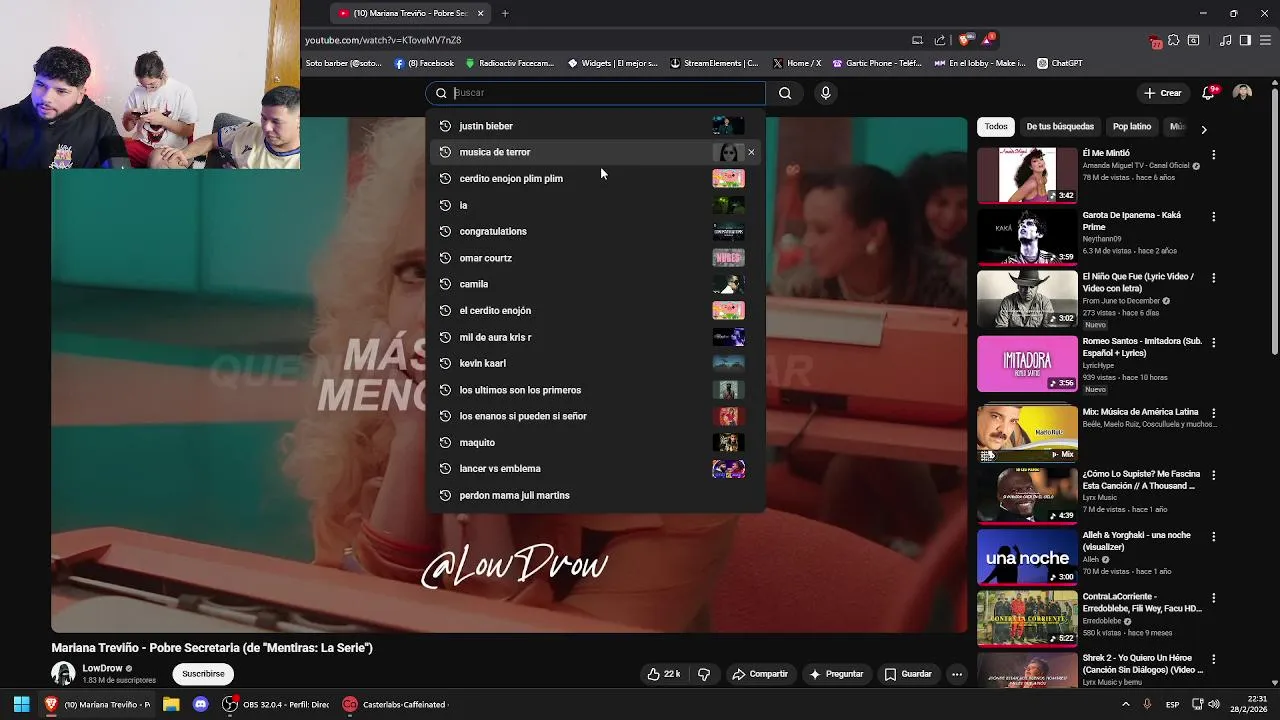Open 'Imitadora' video thumbnail
1280x720 pixels.
point(1027,363)
